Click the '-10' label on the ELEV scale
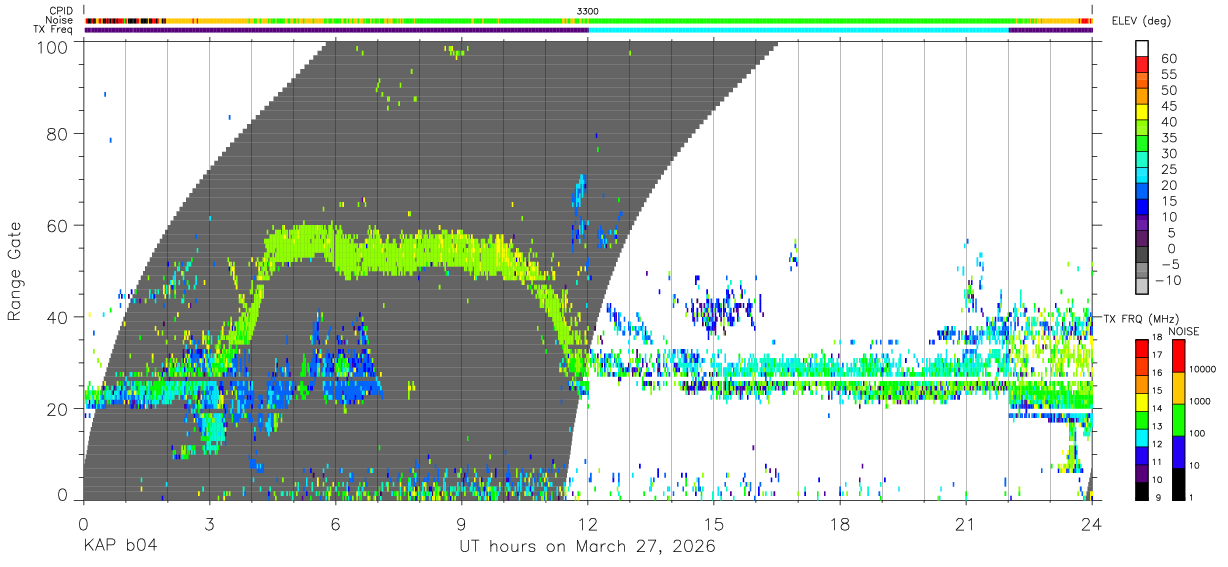Screen dimensions: 1228x567 (1167, 281)
